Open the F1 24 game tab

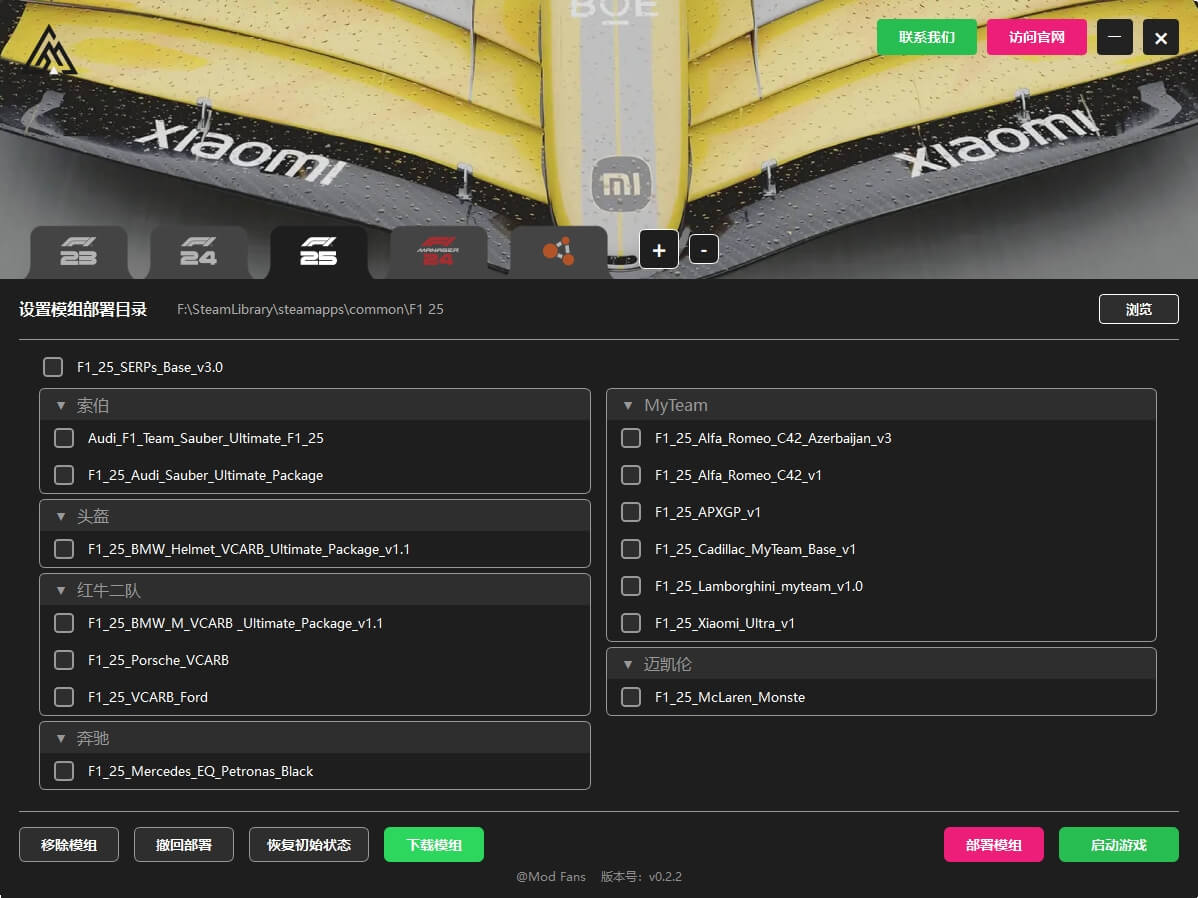click(x=198, y=251)
